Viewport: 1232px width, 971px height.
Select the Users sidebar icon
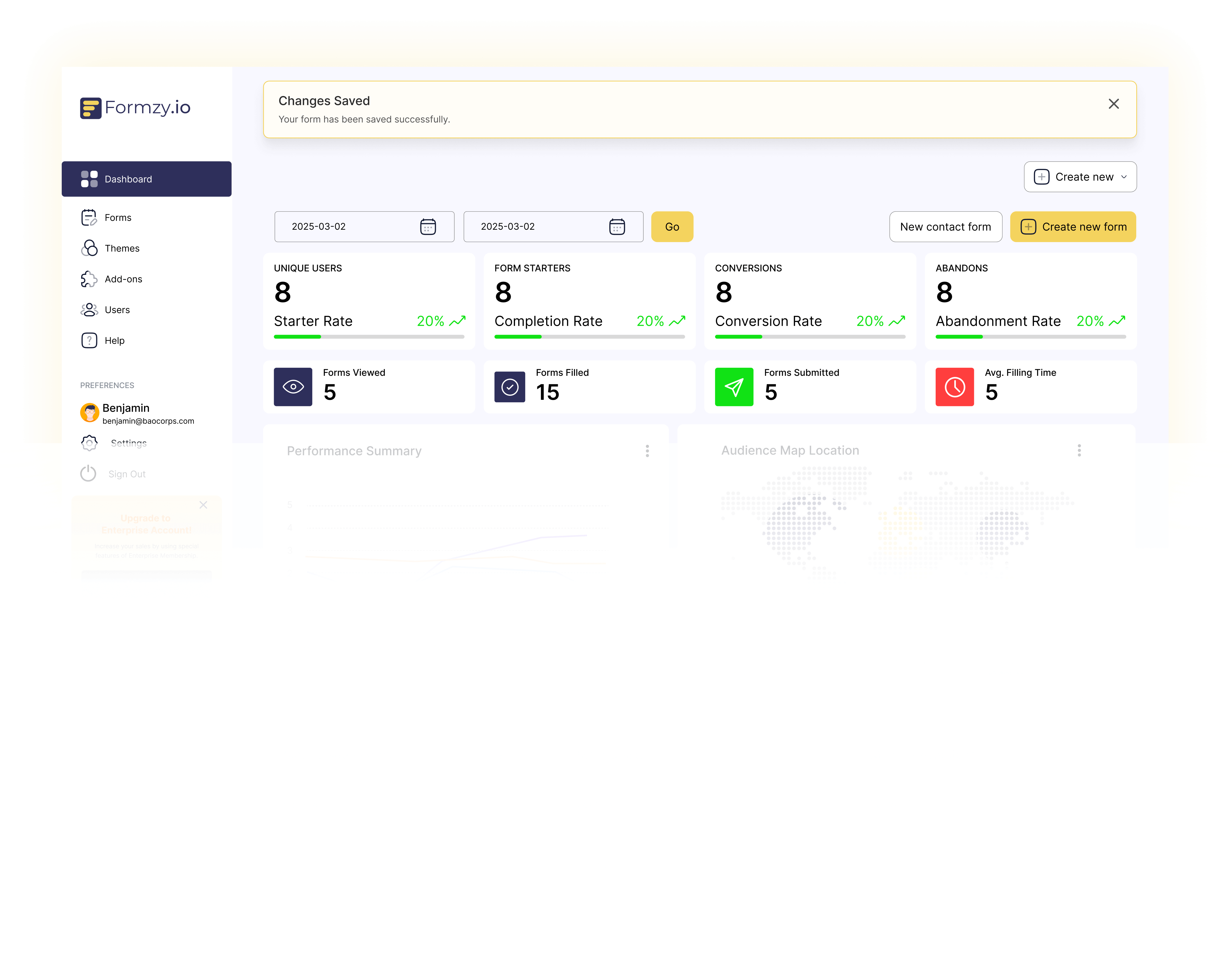(x=89, y=310)
